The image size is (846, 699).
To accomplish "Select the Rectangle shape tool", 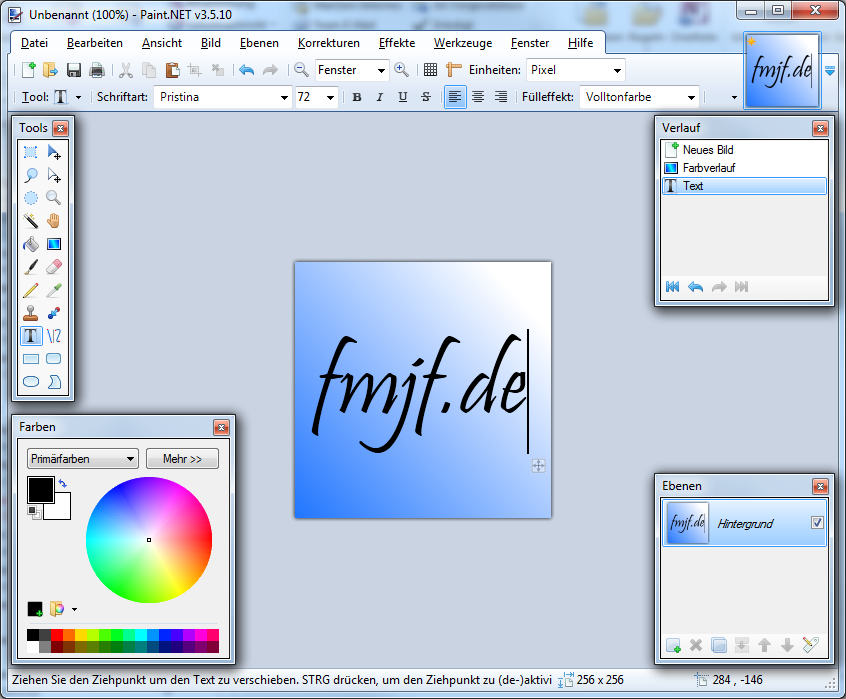I will point(31,359).
